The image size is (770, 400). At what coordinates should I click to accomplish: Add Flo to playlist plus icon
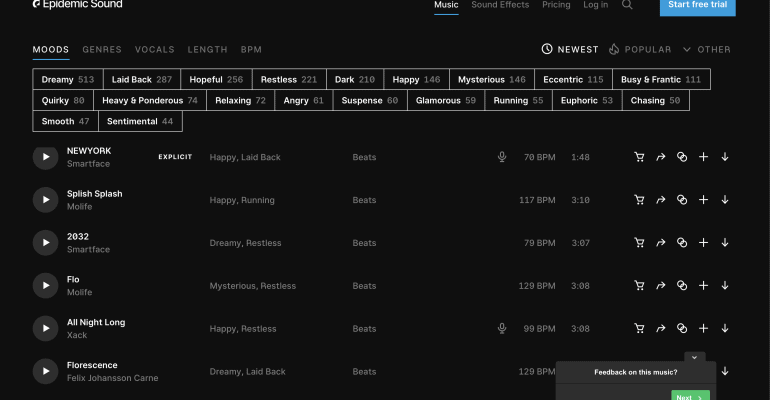tap(703, 286)
